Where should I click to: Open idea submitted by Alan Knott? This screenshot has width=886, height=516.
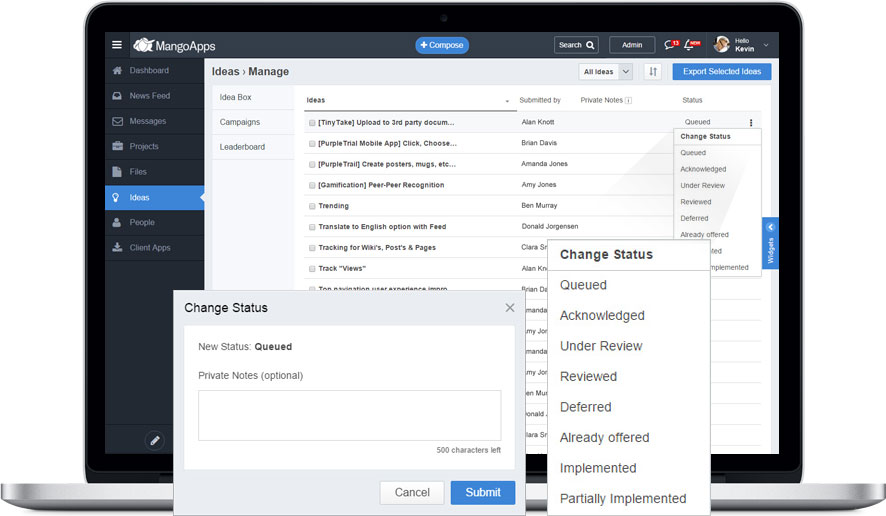tap(386, 123)
